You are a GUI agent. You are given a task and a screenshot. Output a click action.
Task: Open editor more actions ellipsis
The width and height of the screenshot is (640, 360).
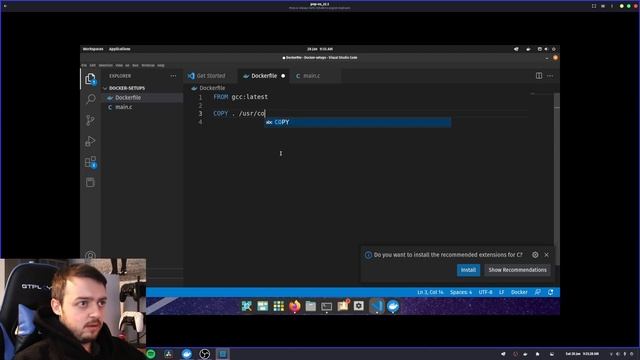coord(550,76)
